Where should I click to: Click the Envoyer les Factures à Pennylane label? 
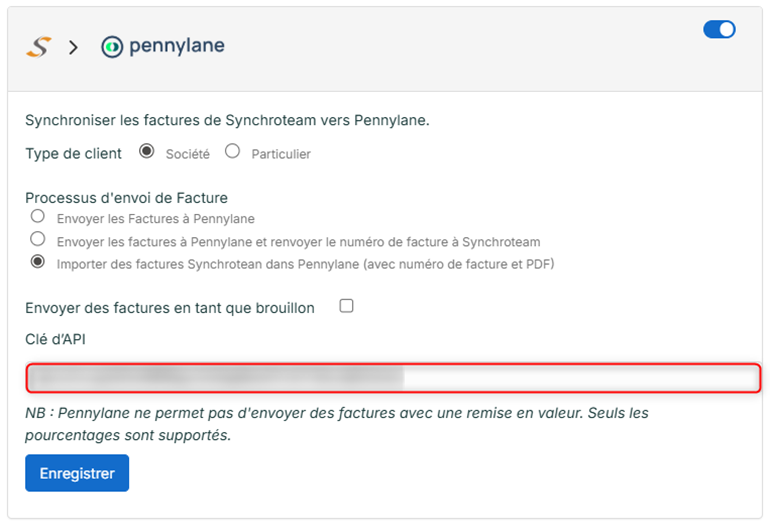point(156,219)
